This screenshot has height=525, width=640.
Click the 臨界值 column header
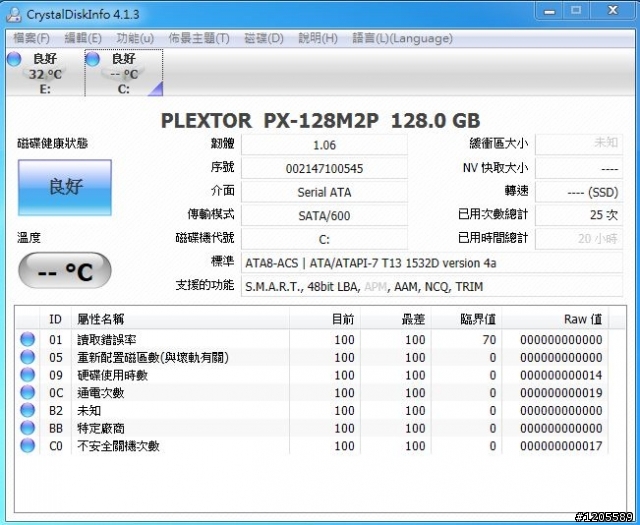pyautogui.click(x=467, y=319)
